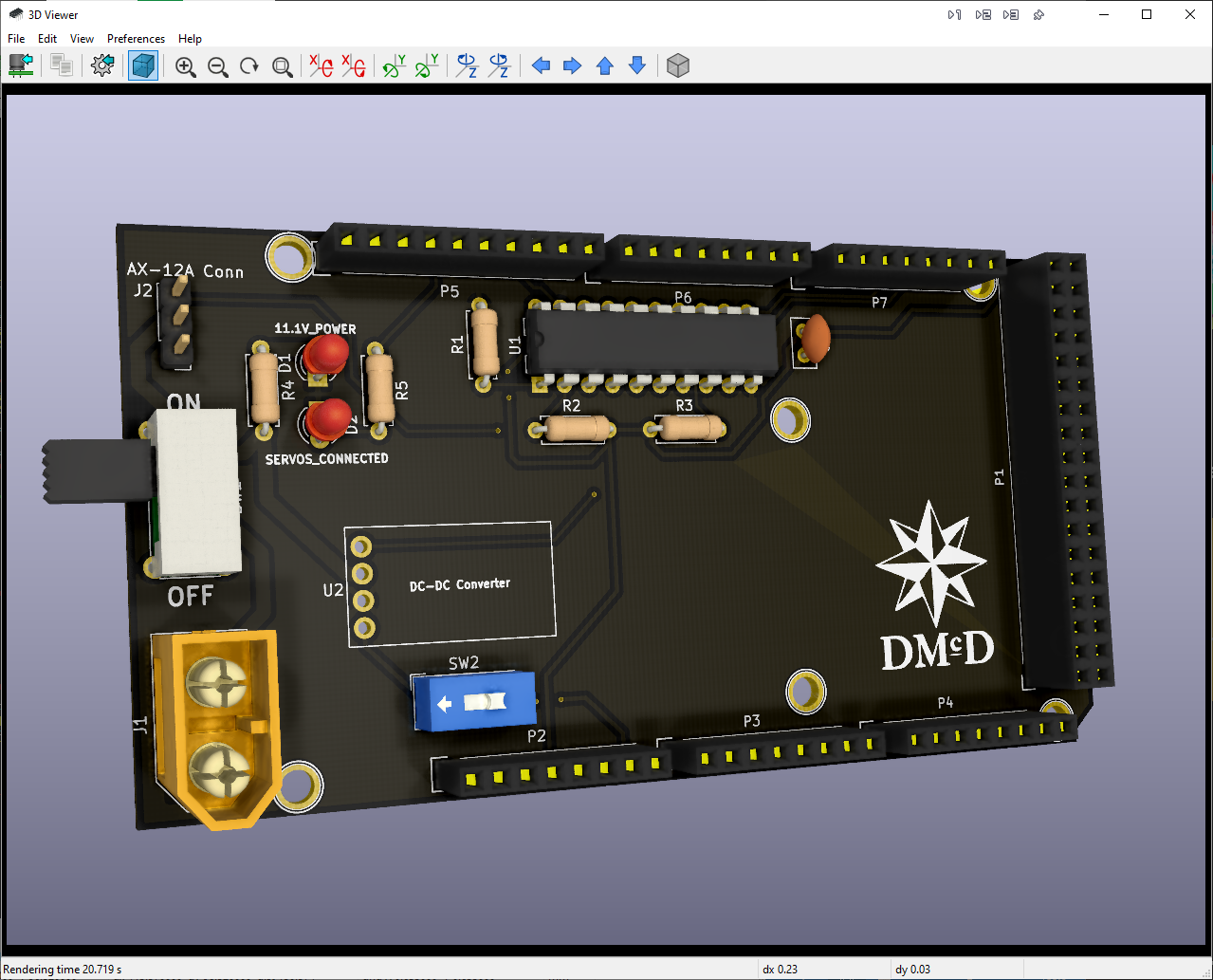Viewport: 1213px width, 980px height.
Task: Close the 3D Viewer window
Action: point(1190,15)
